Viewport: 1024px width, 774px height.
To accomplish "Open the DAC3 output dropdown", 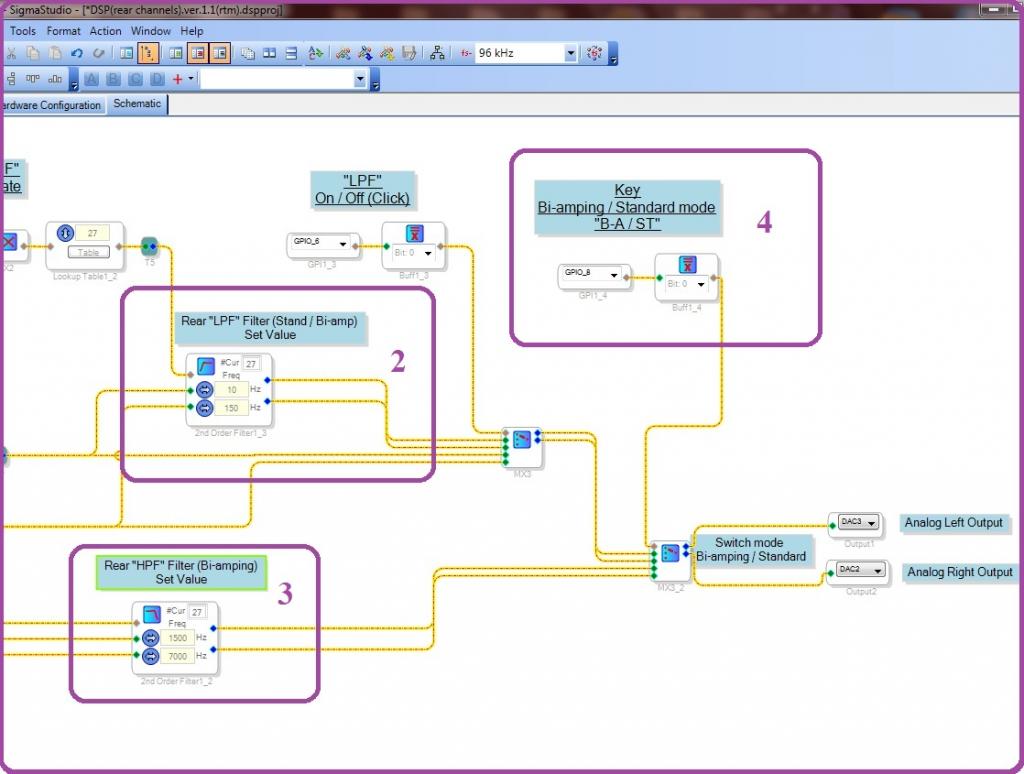I will (872, 523).
